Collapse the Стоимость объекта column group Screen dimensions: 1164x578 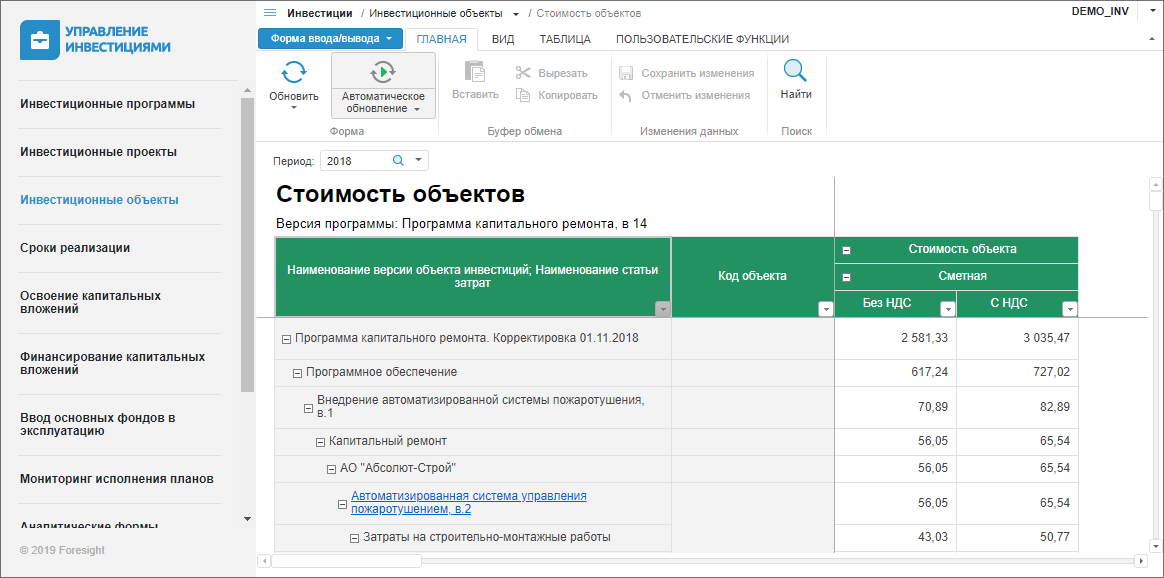(x=846, y=251)
